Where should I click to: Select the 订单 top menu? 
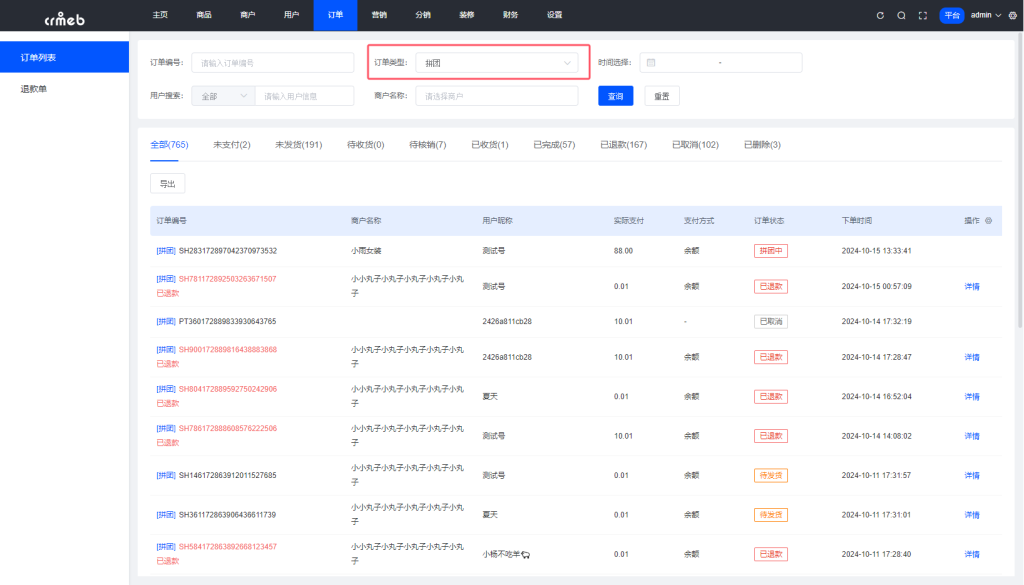(335, 15)
